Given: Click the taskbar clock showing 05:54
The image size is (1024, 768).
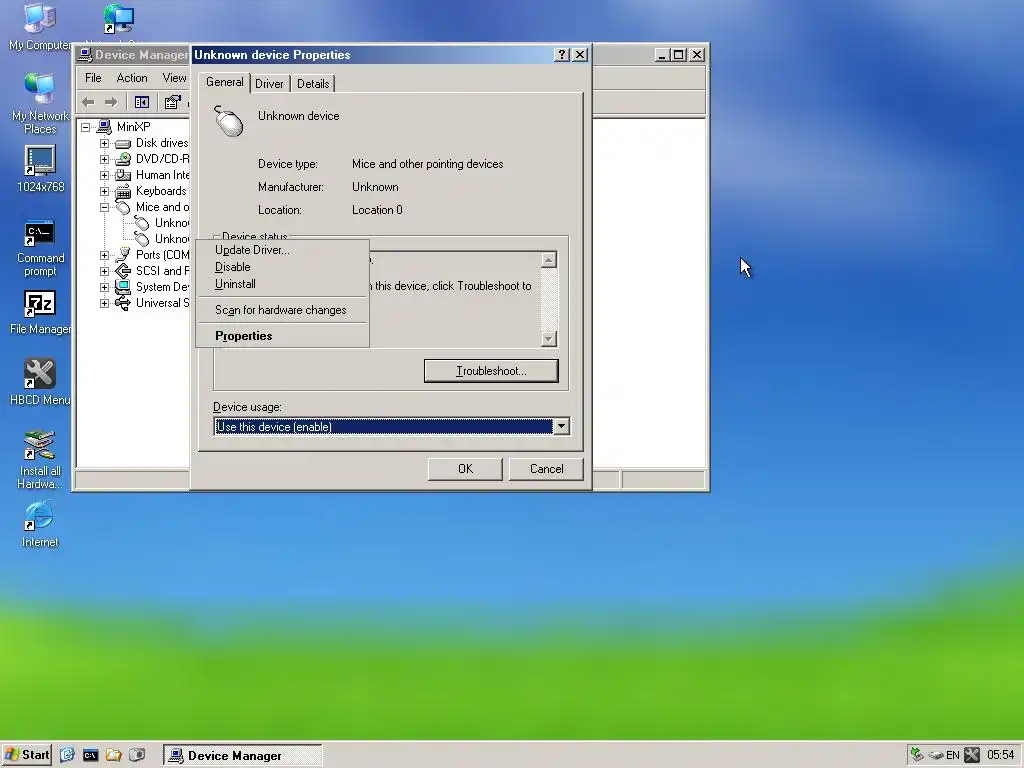Looking at the screenshot, I should pyautogui.click(x=1000, y=755).
